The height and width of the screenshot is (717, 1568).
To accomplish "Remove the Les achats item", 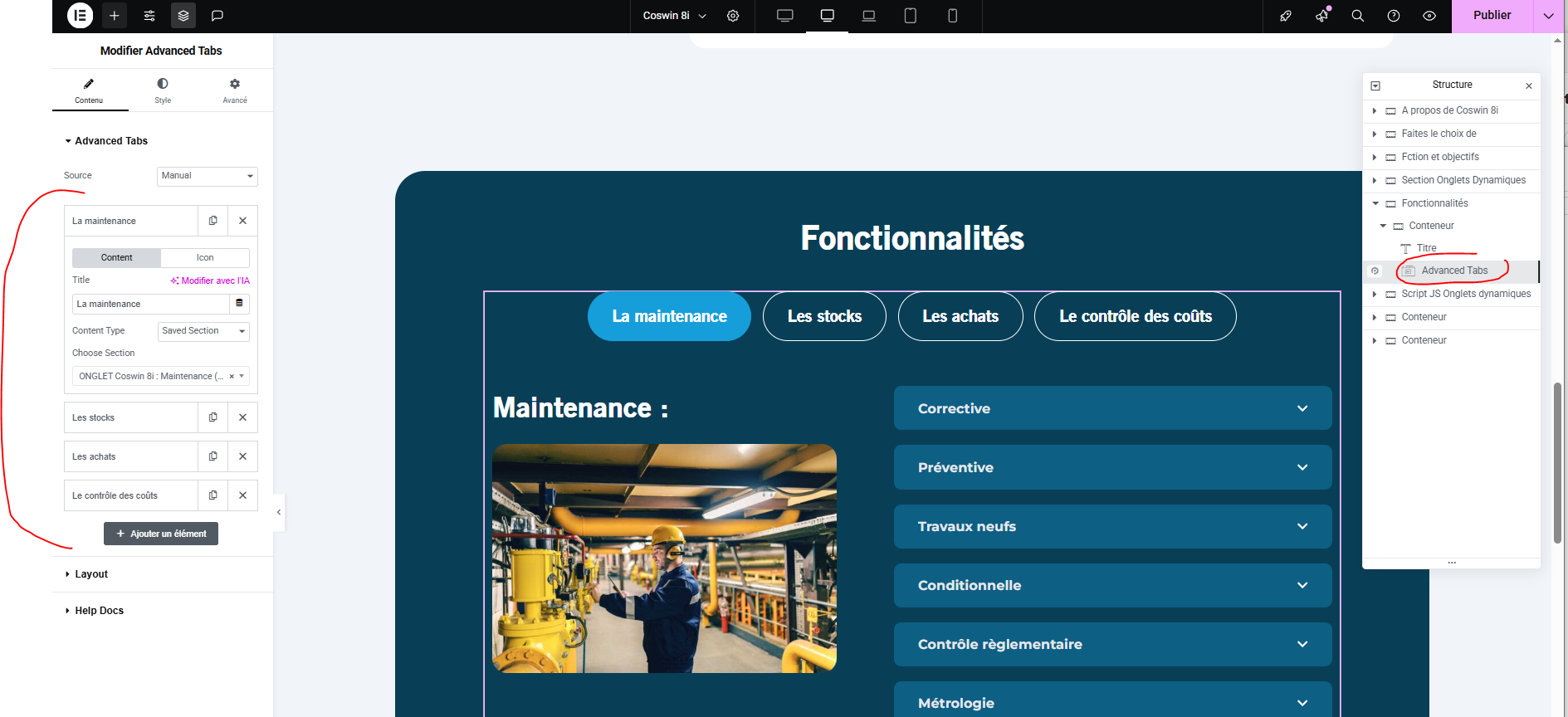I will click(242, 456).
